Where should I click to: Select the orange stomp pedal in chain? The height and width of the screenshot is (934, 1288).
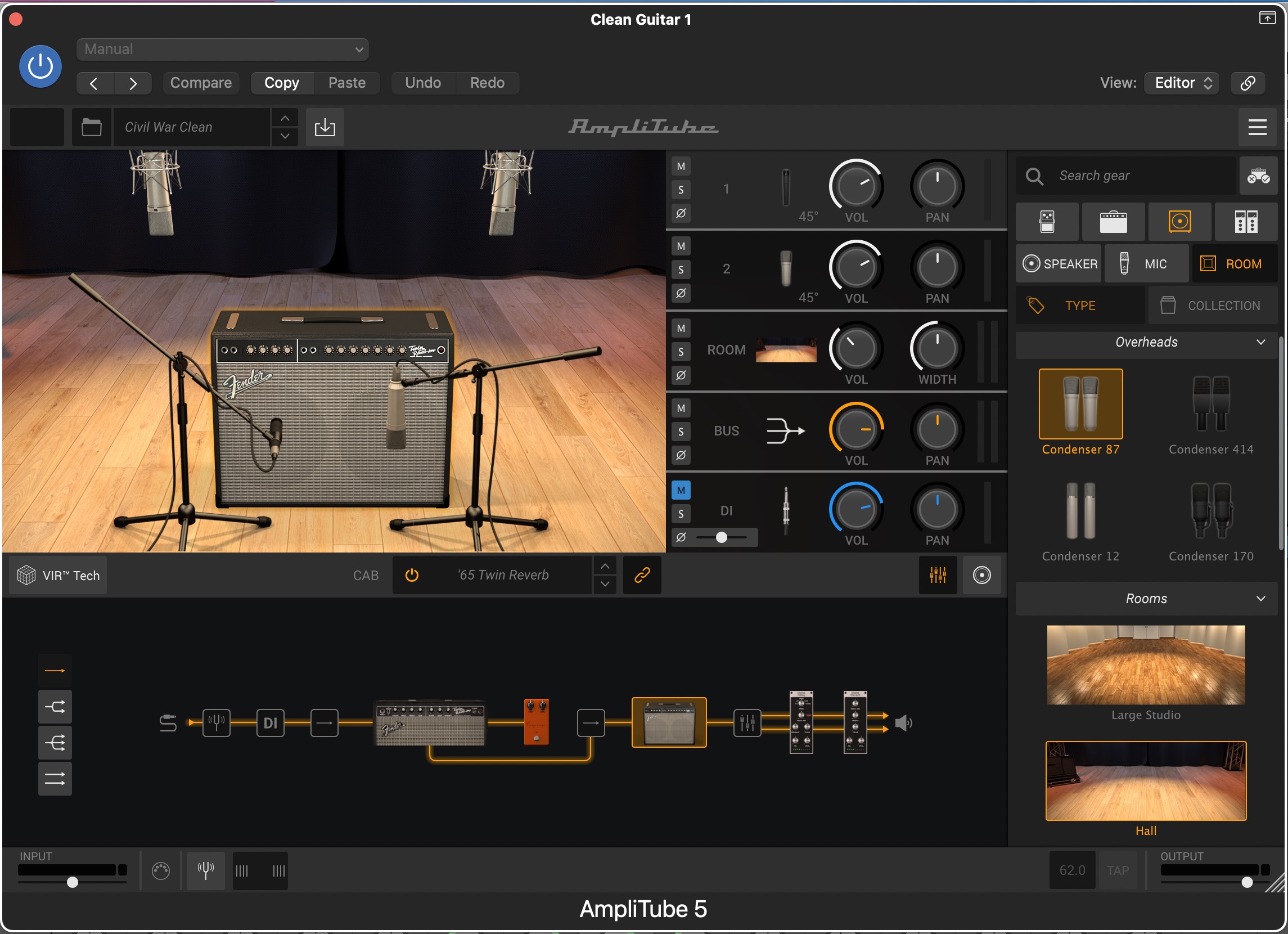536,721
